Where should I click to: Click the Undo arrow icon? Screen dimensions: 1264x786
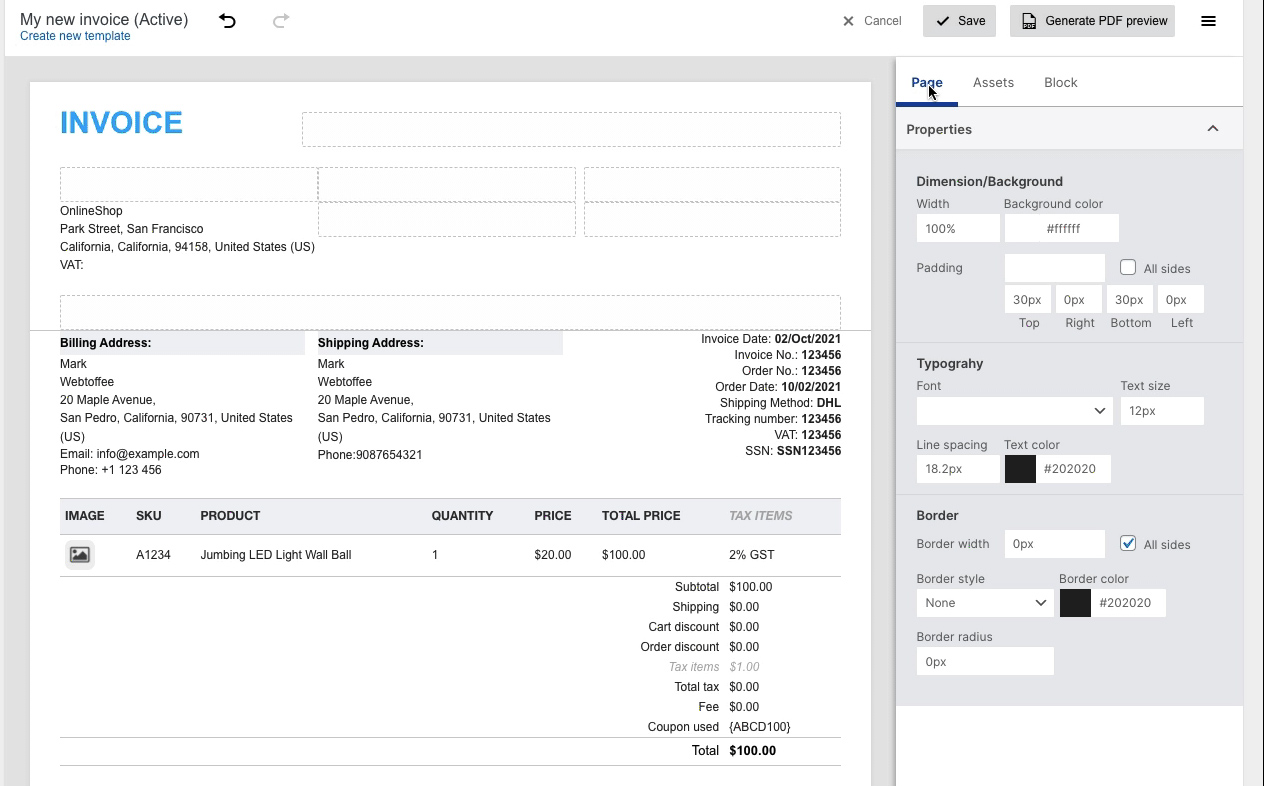[x=227, y=20]
